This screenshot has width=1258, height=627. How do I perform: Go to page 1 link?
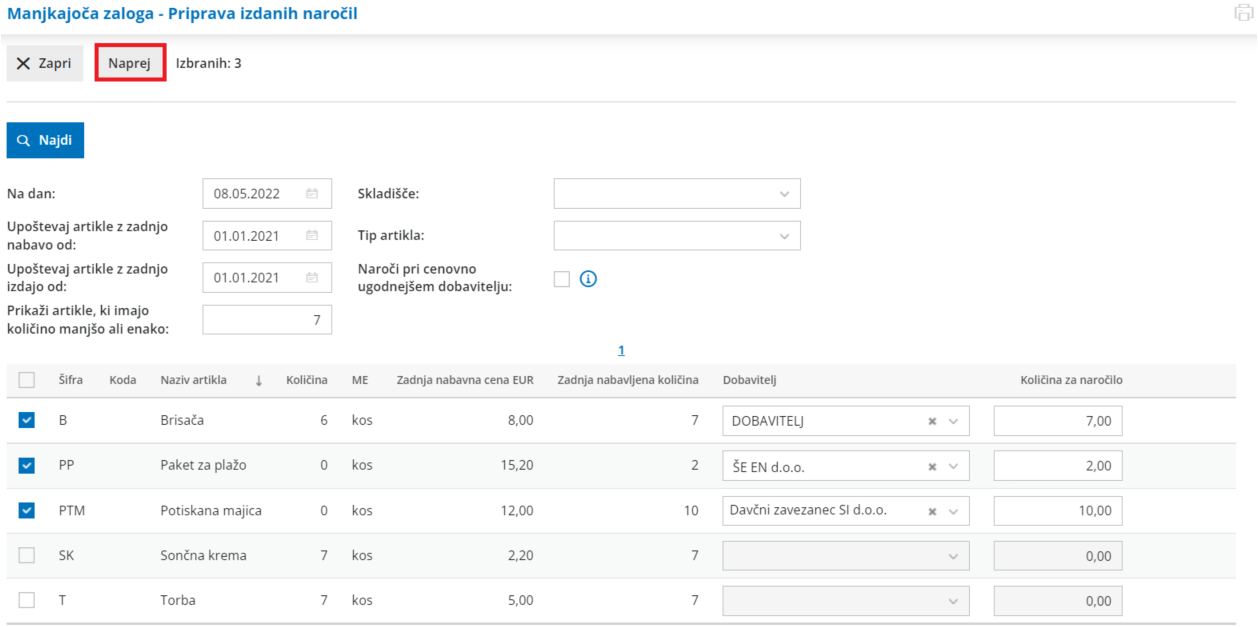coord(621,350)
